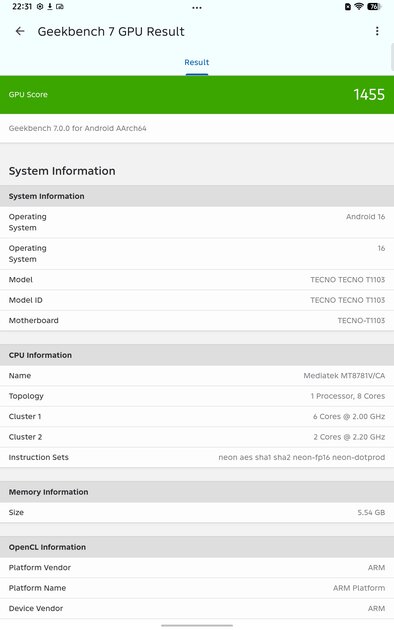This screenshot has height=630, width=394.
Task: Tap the Cluster 2 value 2 Cores @ 2.20 GHz
Action: pos(349,437)
